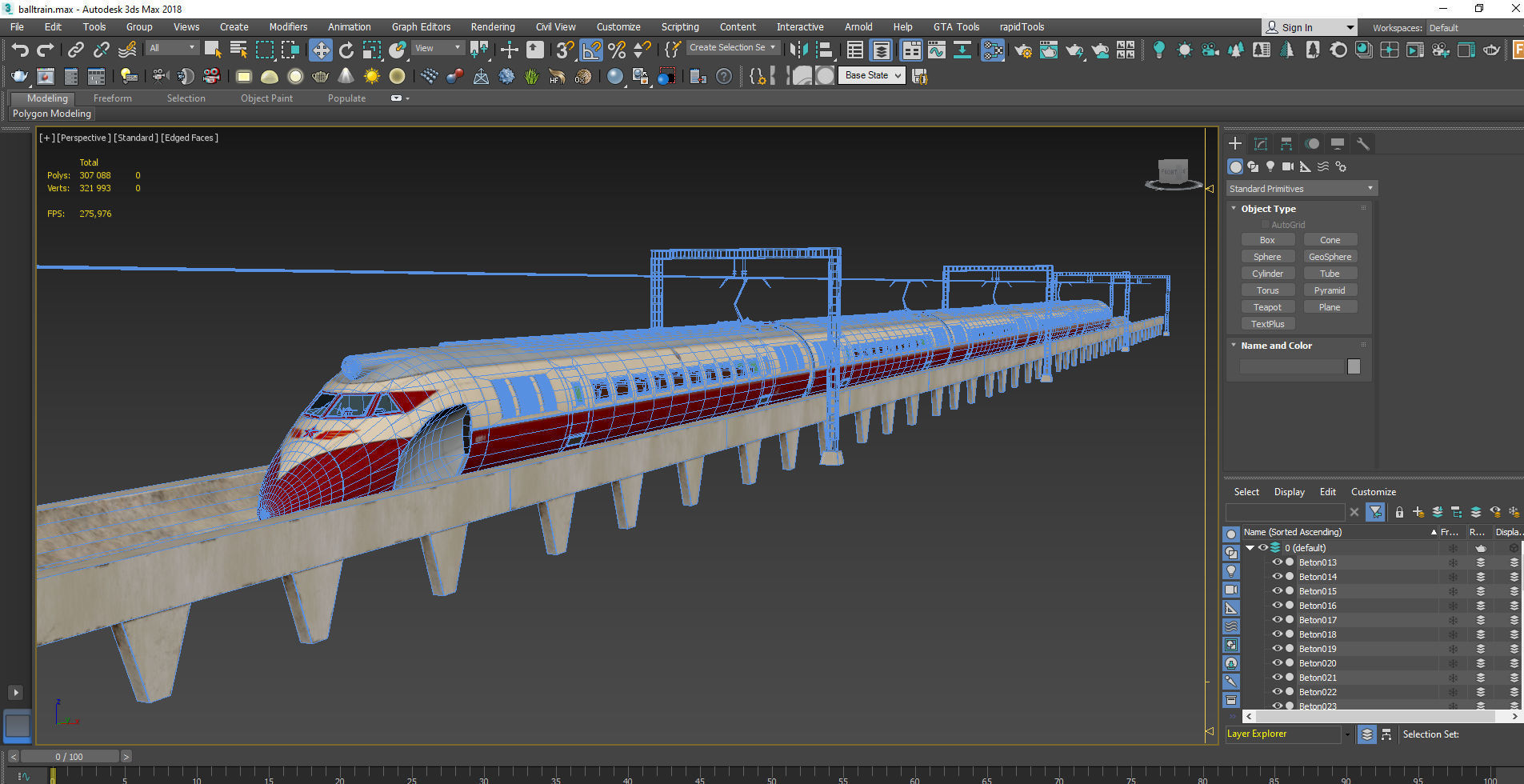Click the ViewCube in the perspective viewport
Viewport: 1524px width, 784px height.
1174,173
